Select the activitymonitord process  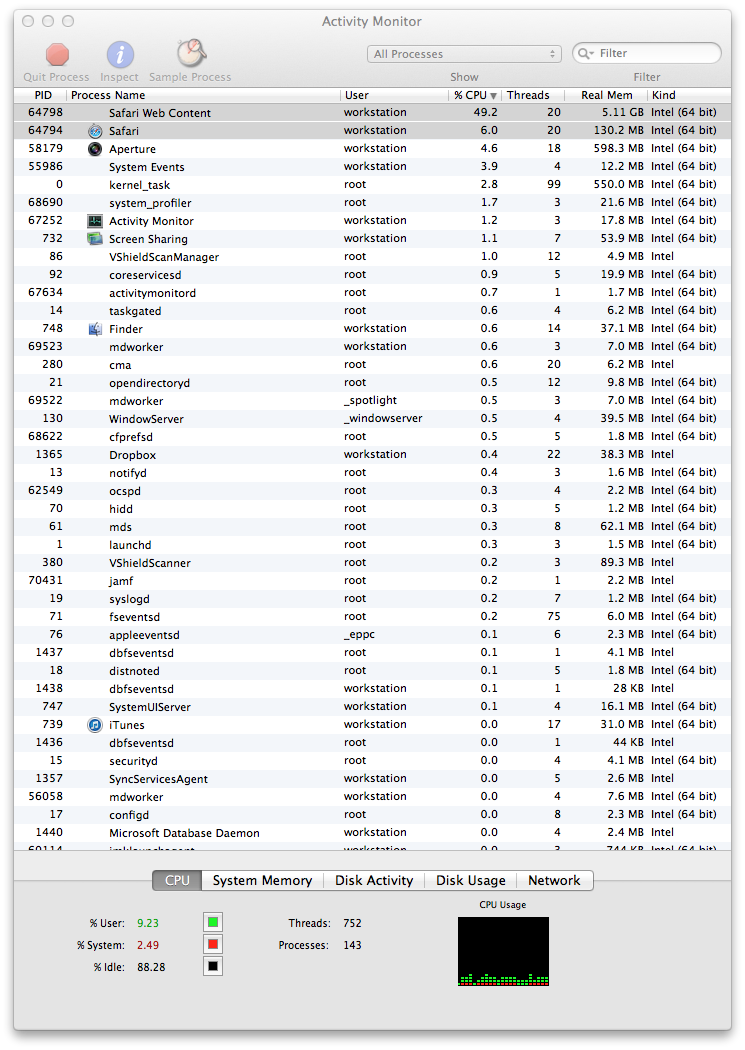372,293
